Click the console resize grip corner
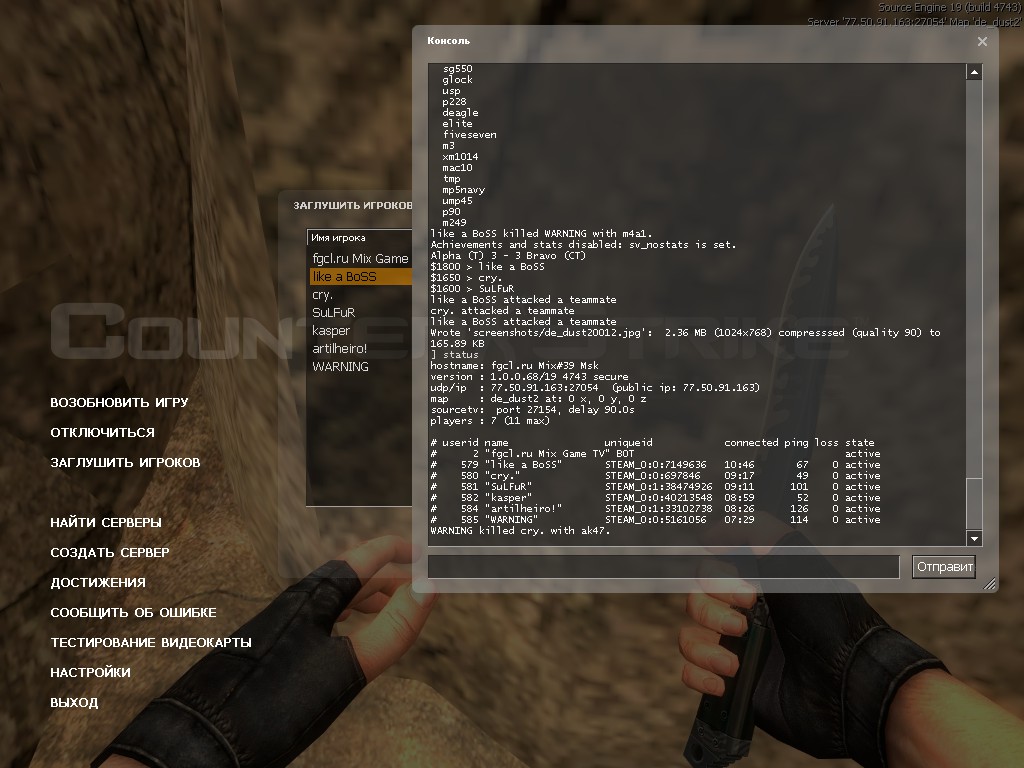The image size is (1024, 768). click(989, 584)
